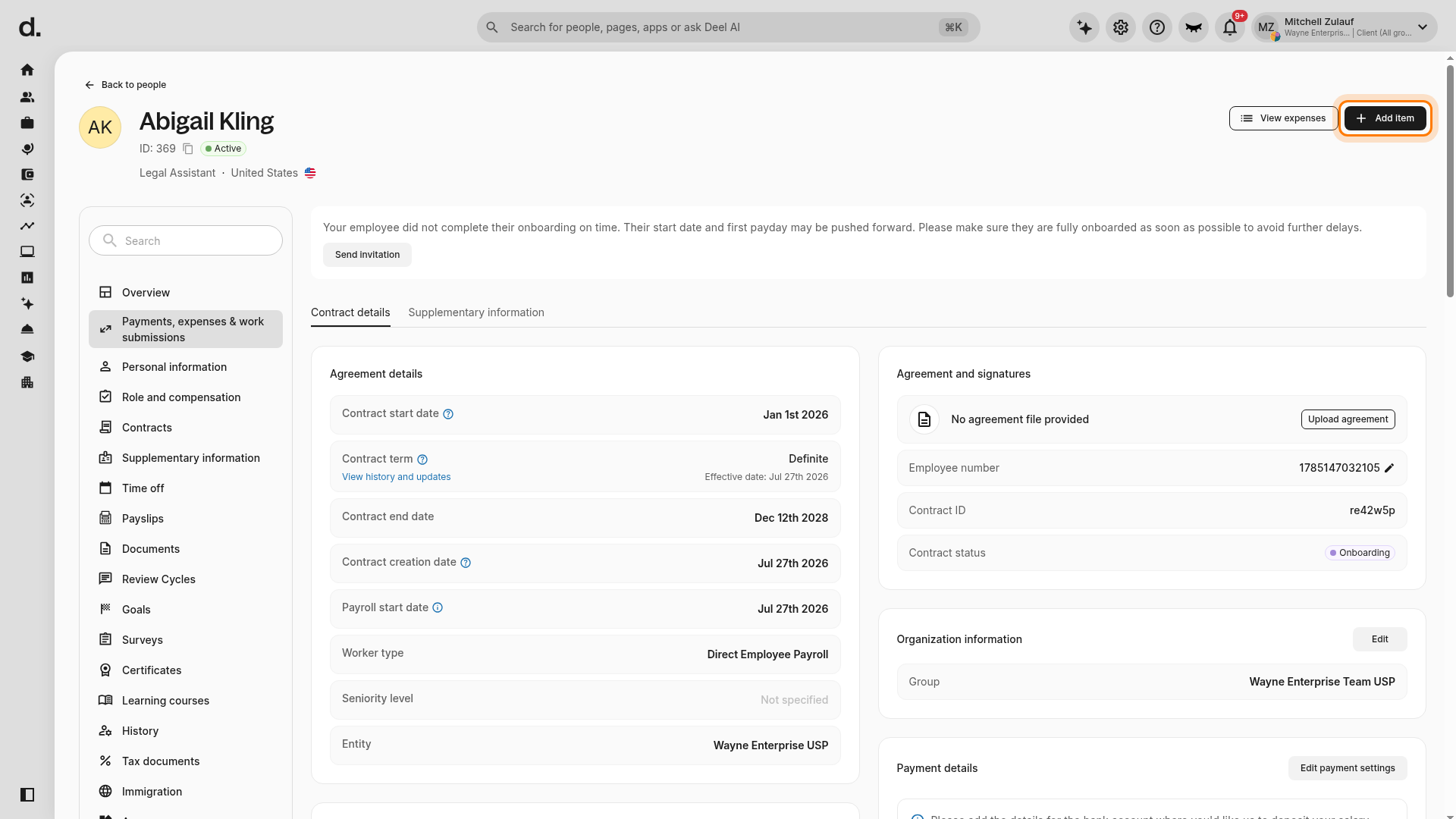
Task: Switch to Supplementary information tab
Action: (x=476, y=312)
